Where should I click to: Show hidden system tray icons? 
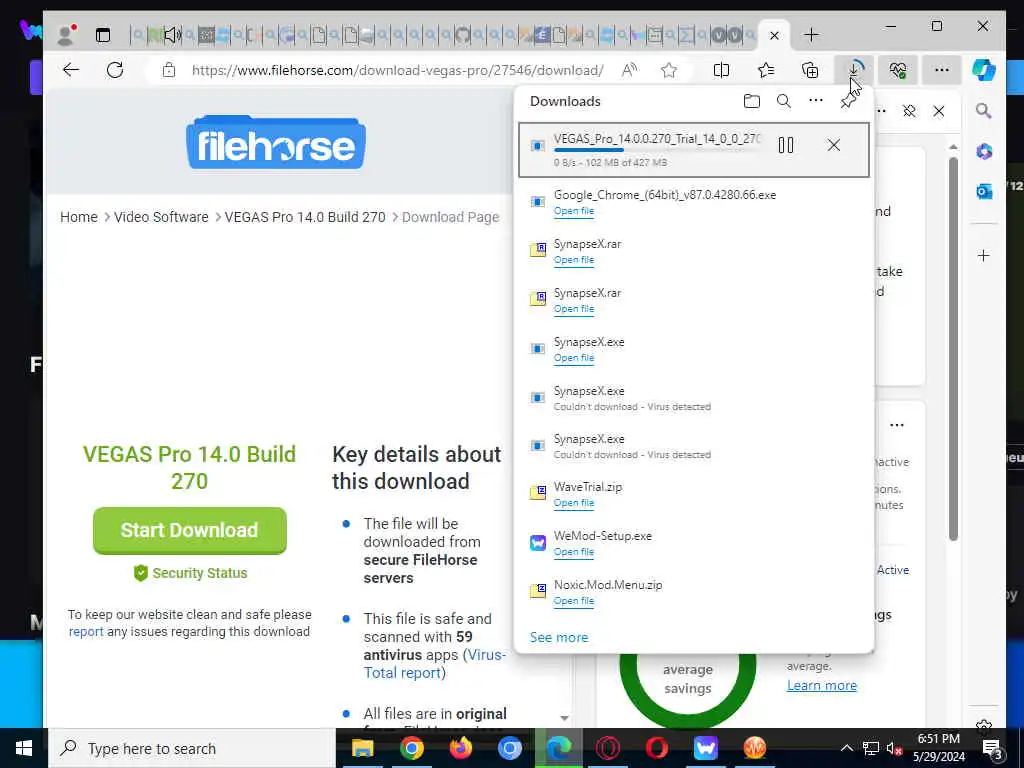pyautogui.click(x=846, y=748)
